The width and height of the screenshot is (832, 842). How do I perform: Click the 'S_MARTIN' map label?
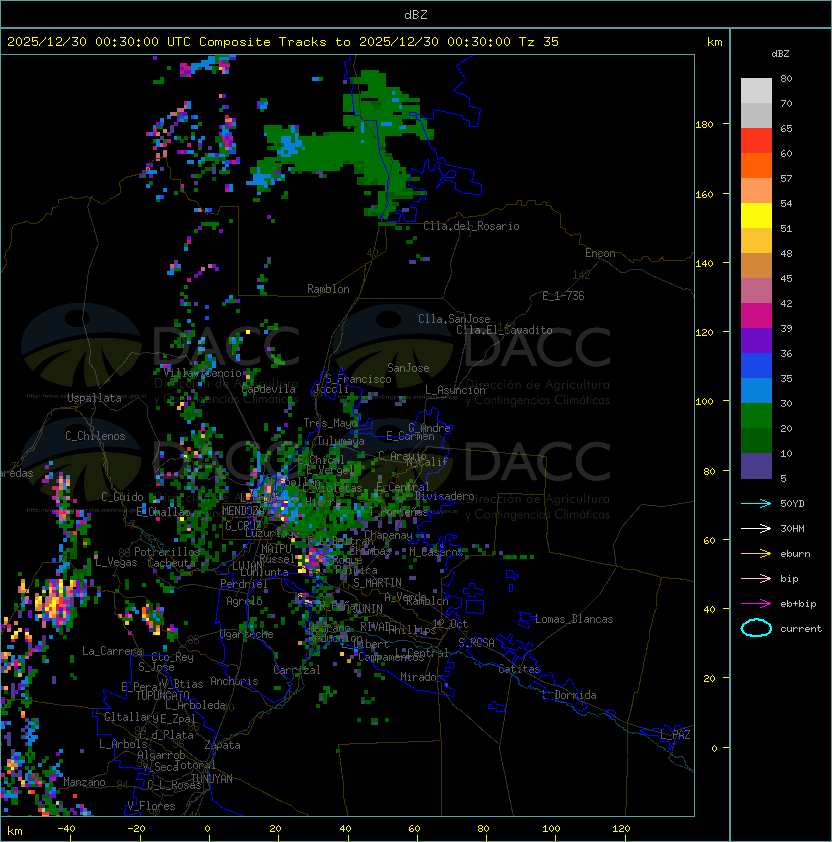click(377, 583)
